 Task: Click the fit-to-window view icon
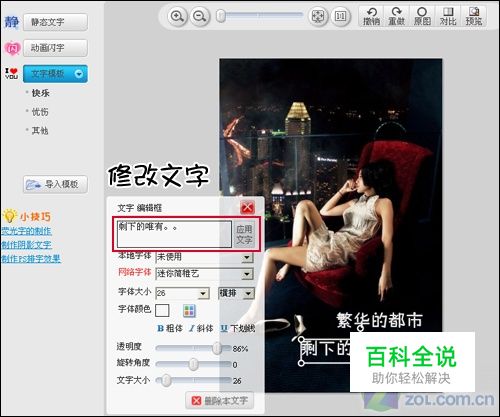click(x=317, y=16)
